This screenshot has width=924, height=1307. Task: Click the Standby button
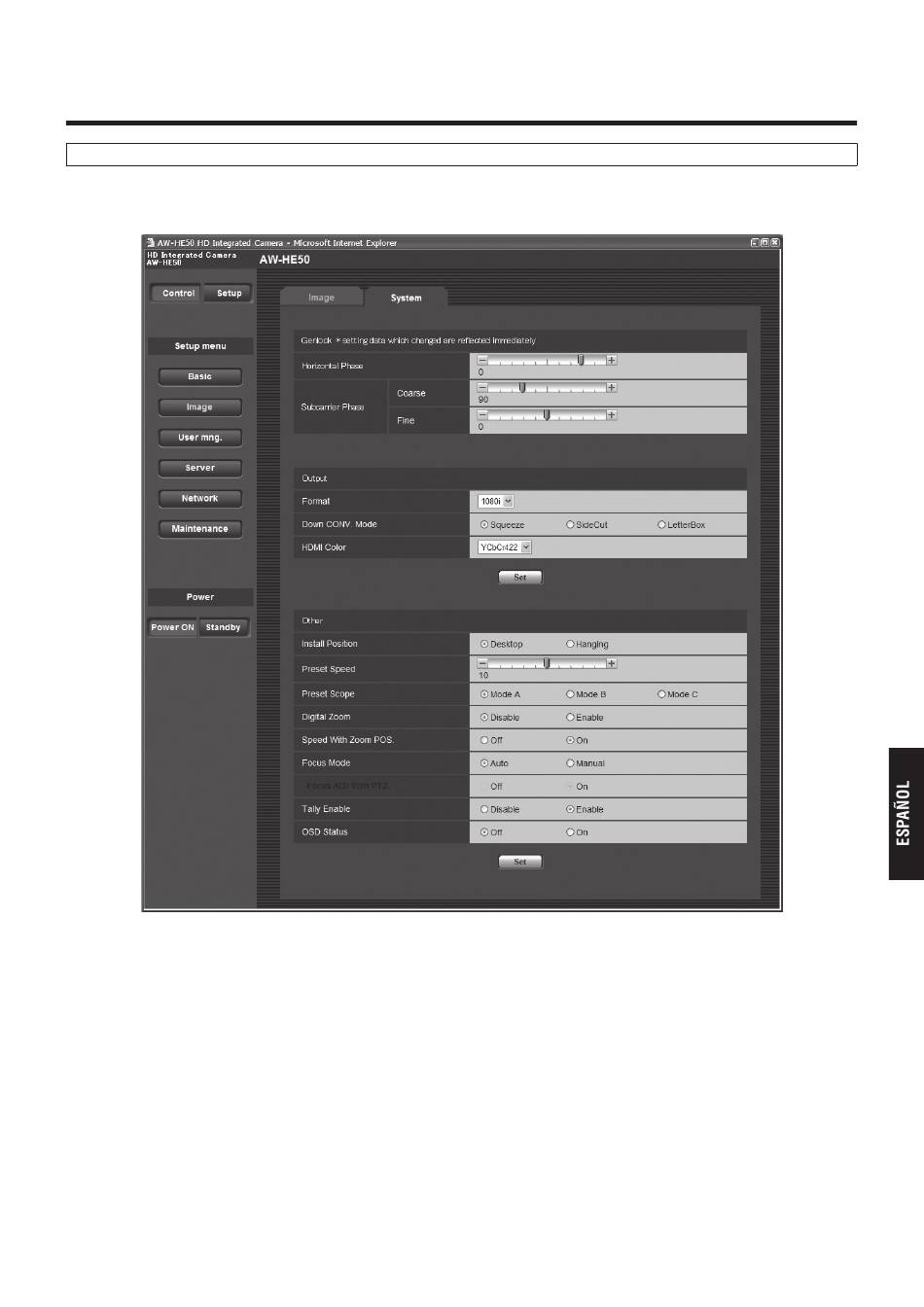point(224,627)
